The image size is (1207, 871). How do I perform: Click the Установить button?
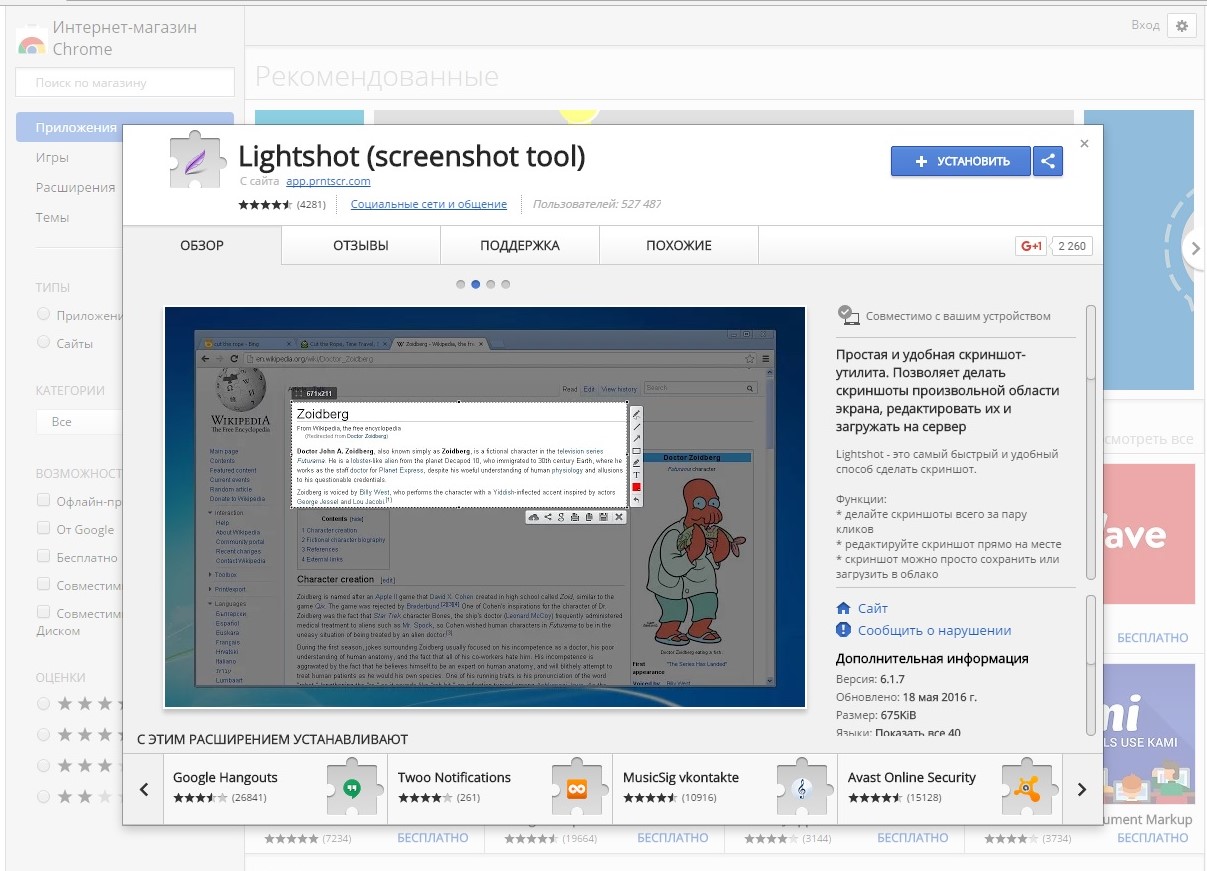pyautogui.click(x=961, y=161)
